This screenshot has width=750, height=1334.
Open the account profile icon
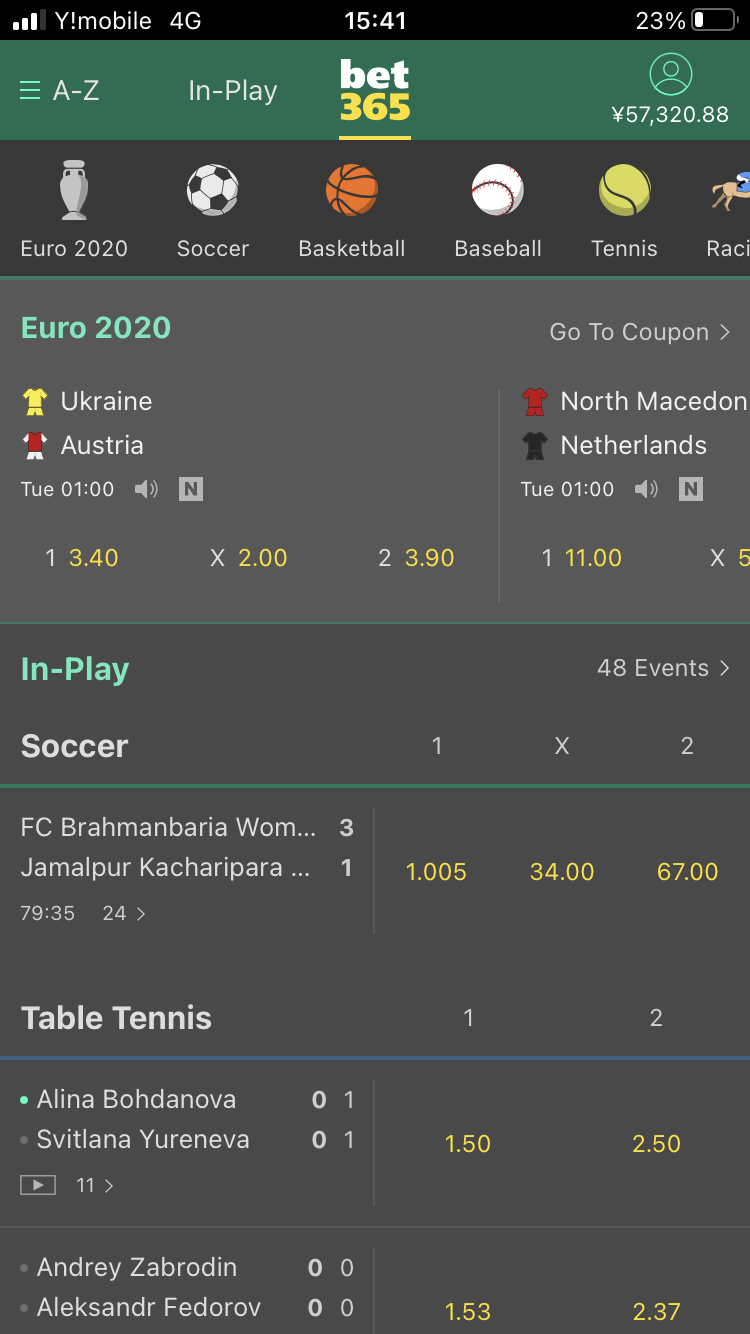(670, 75)
